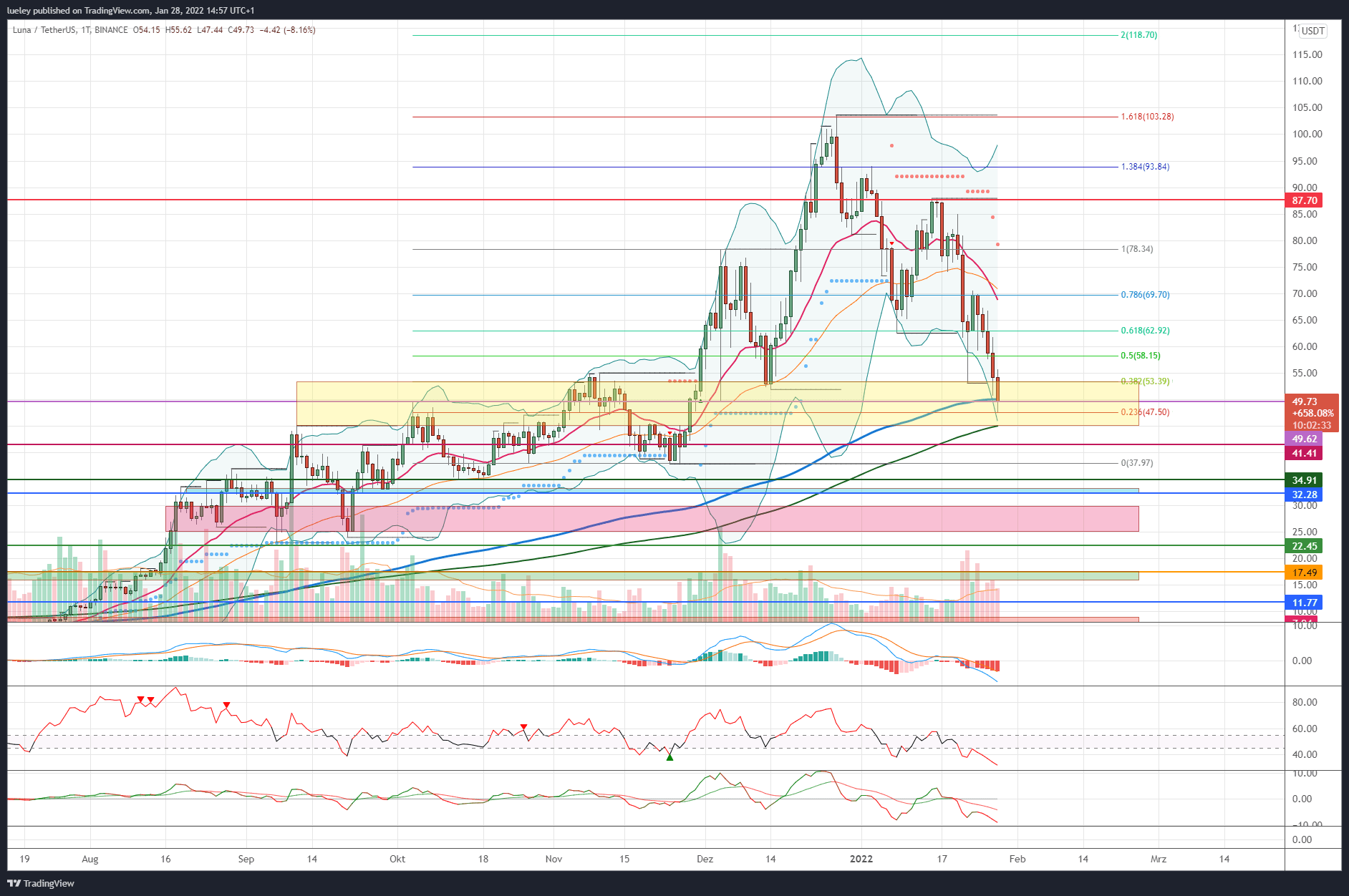Screen dimensions: 1349x896
Task: Click the change value −4.42 (−8.16%)
Action: (x=287, y=30)
